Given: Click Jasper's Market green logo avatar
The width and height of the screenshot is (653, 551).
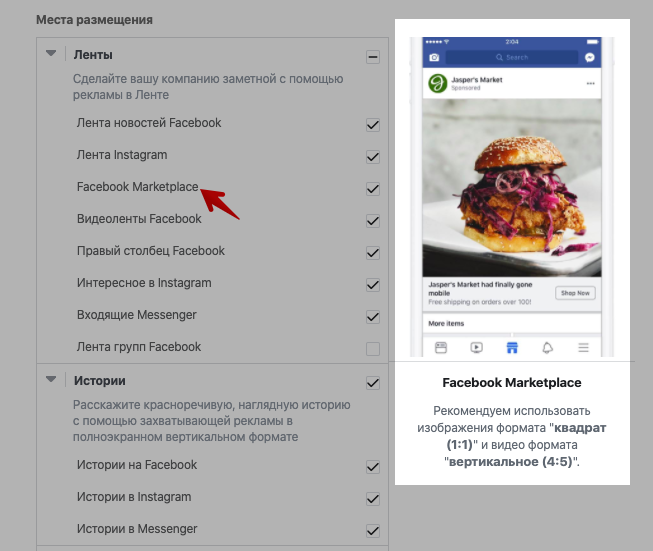Looking at the screenshot, I should pyautogui.click(x=438, y=83).
